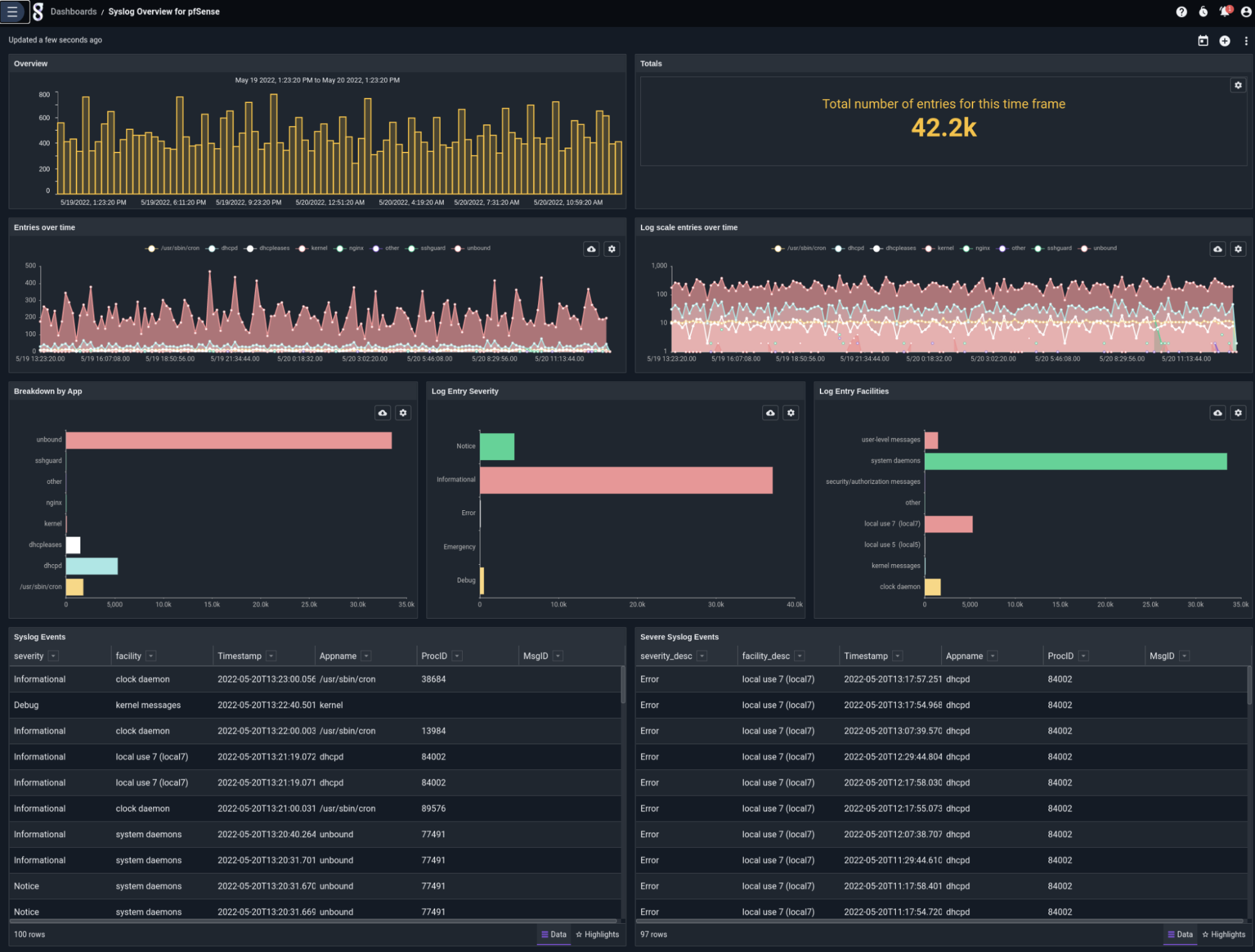Go to the Dashboards breadcrumb link
The height and width of the screenshot is (952, 1255).
(73, 12)
